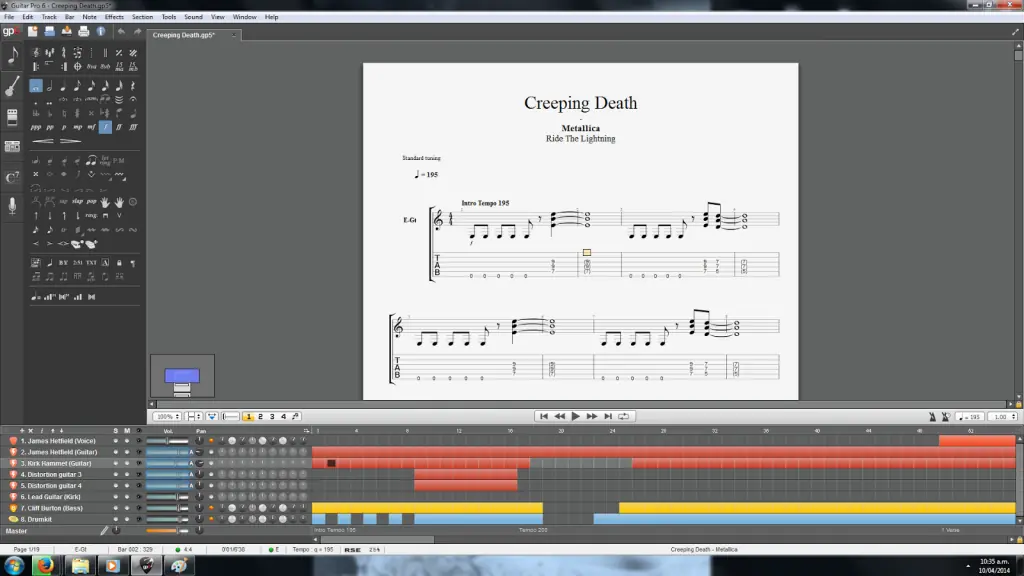Open the Instrument panel with the guitar icon

tap(12, 86)
